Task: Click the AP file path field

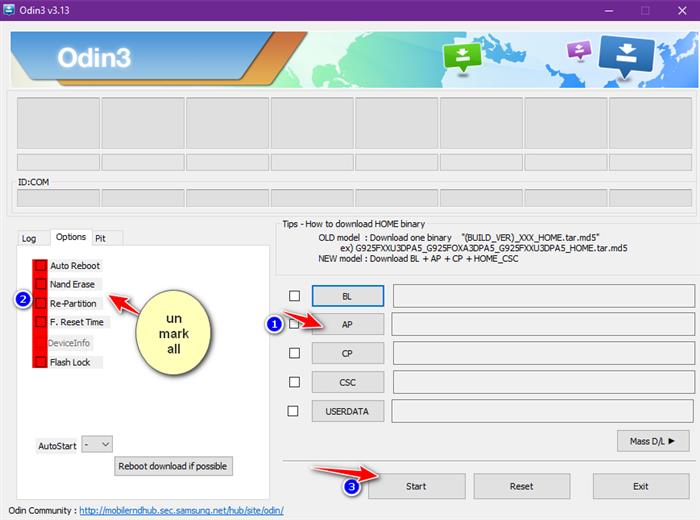Action: pyautogui.click(x=543, y=324)
